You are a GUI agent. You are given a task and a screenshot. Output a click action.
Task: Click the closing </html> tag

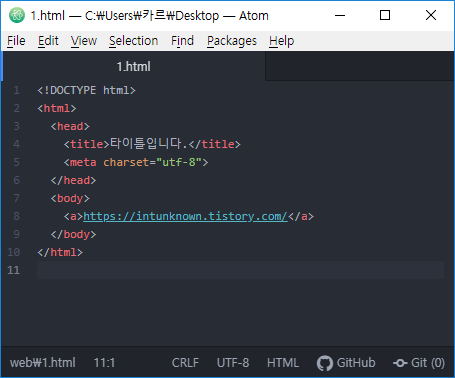point(60,252)
